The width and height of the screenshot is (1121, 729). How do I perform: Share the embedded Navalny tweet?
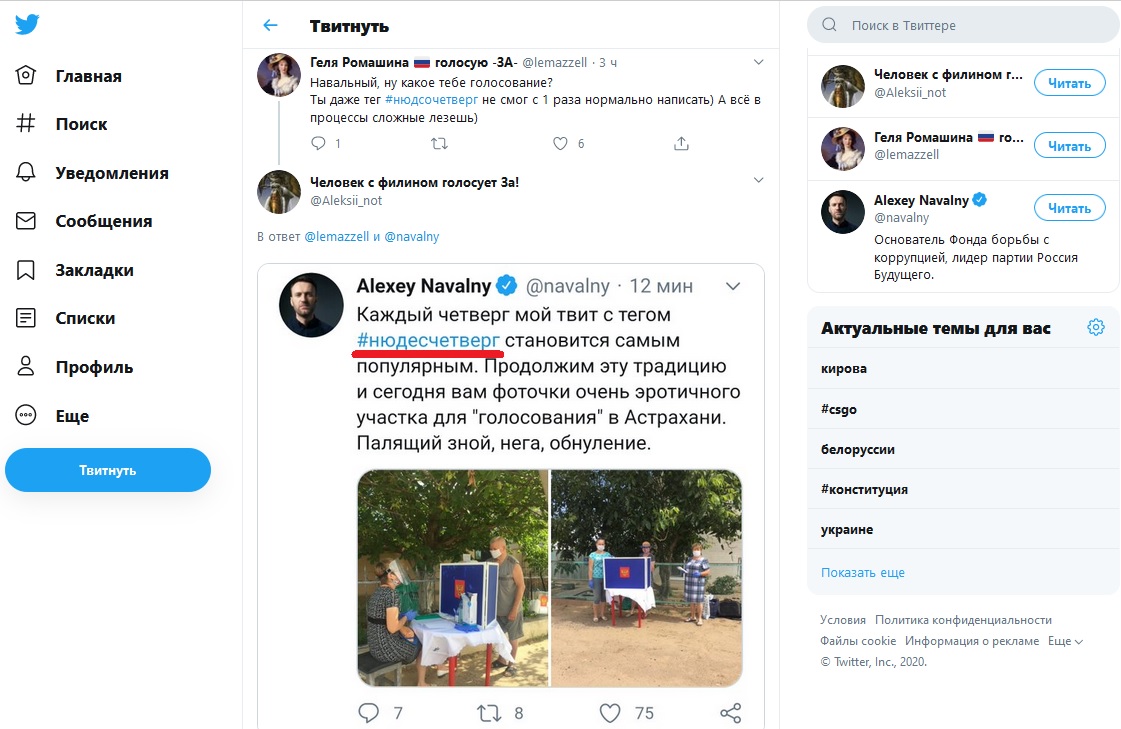(x=731, y=713)
